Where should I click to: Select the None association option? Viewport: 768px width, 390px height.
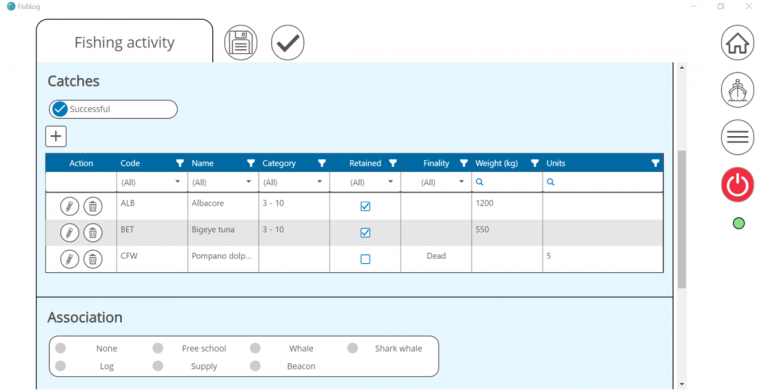[61, 348]
